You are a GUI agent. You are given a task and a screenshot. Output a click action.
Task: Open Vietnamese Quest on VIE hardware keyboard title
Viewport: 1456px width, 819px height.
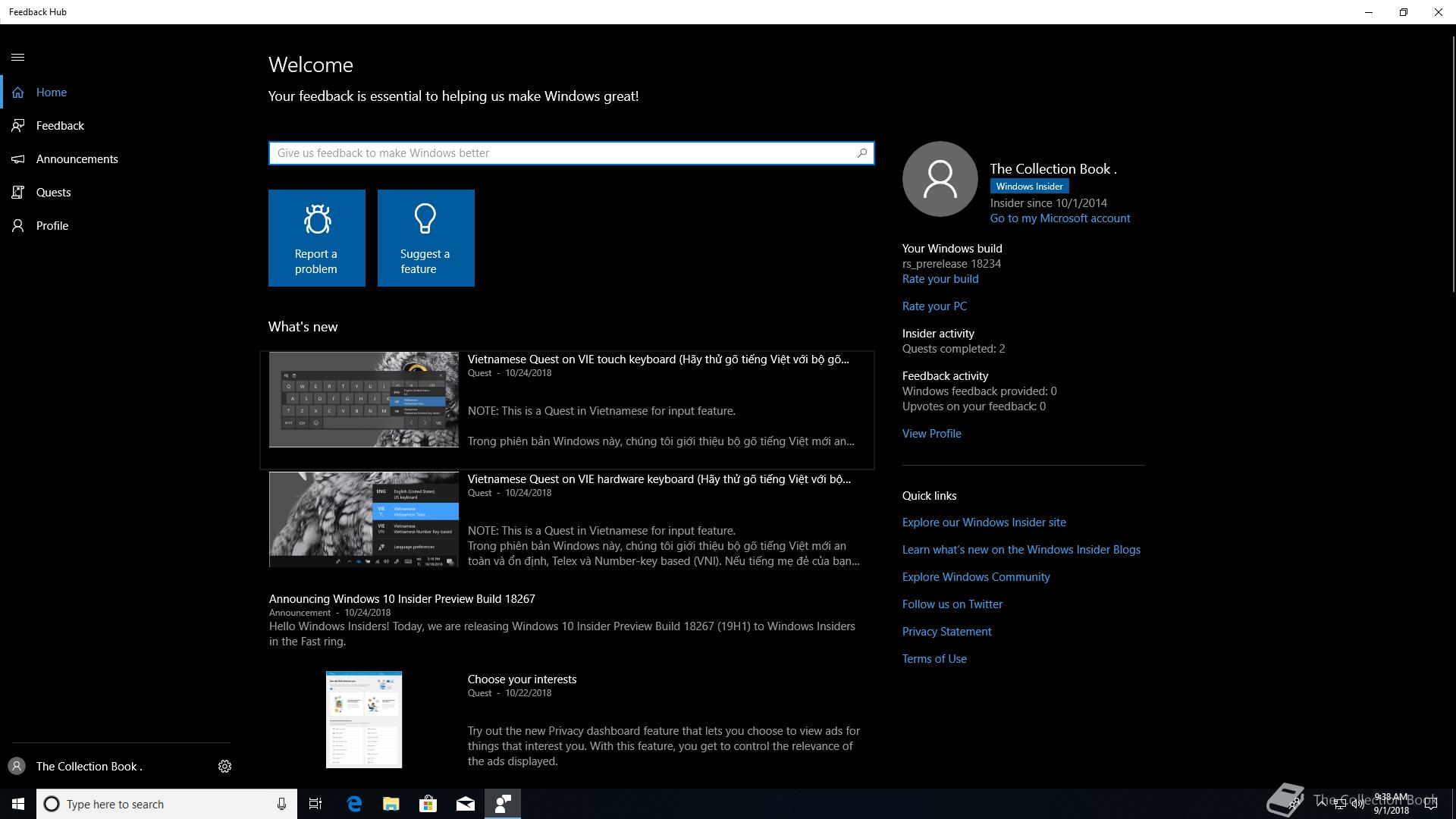[659, 479]
